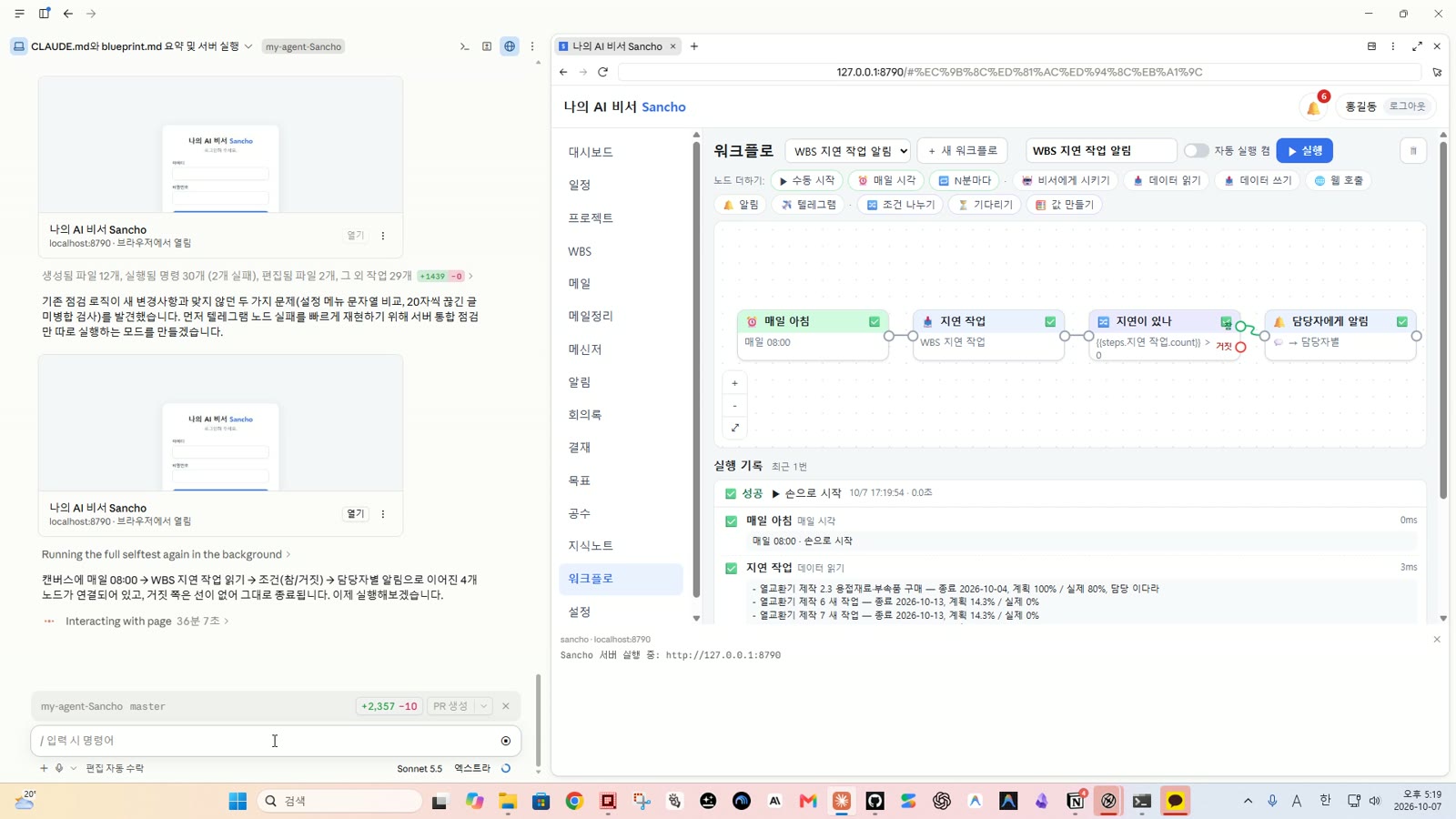Open the WBS sidebar item
1456x819 pixels.
pos(580,251)
